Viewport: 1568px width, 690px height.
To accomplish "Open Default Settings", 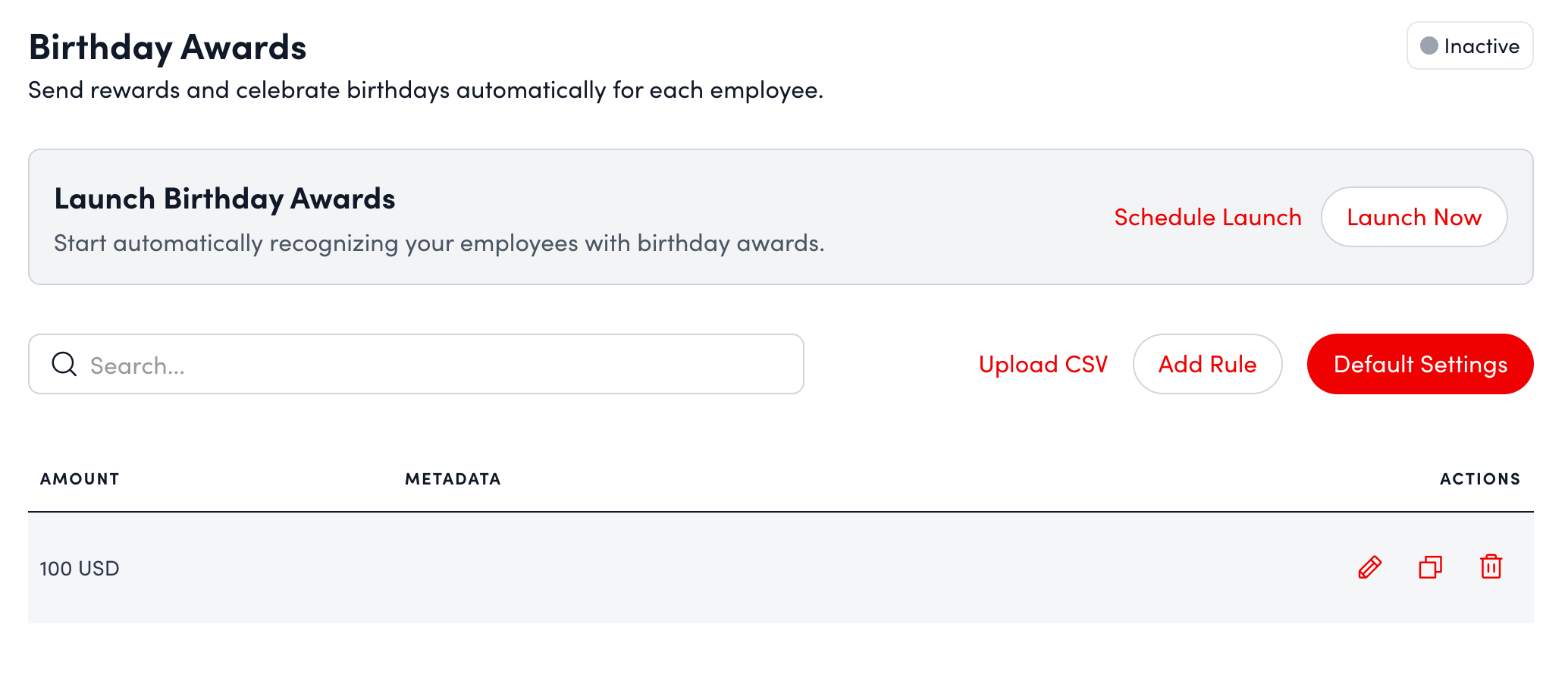I will pos(1419,365).
